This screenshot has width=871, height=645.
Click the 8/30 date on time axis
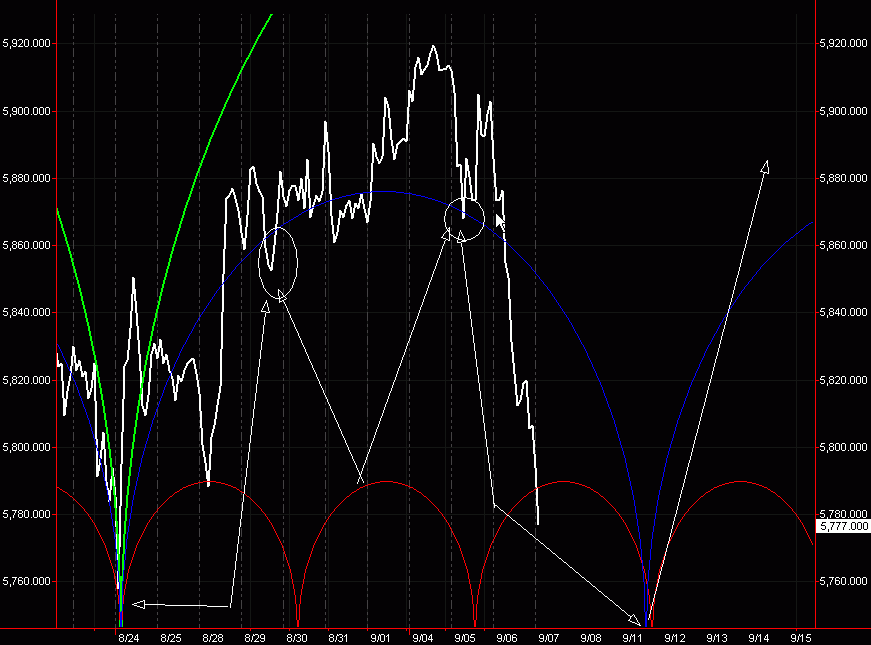pyautogui.click(x=297, y=638)
